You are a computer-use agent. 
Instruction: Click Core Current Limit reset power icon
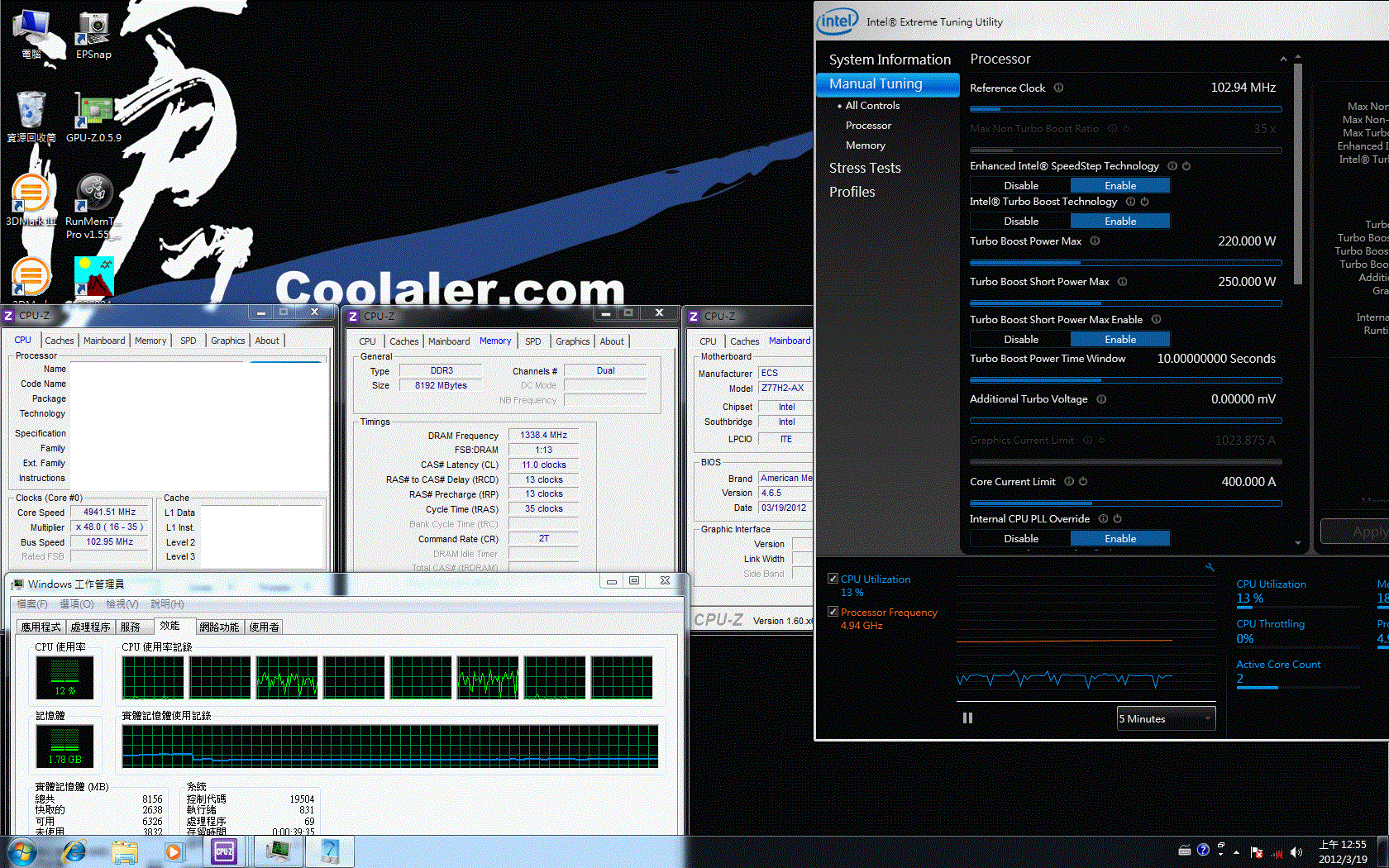[x=1083, y=482]
